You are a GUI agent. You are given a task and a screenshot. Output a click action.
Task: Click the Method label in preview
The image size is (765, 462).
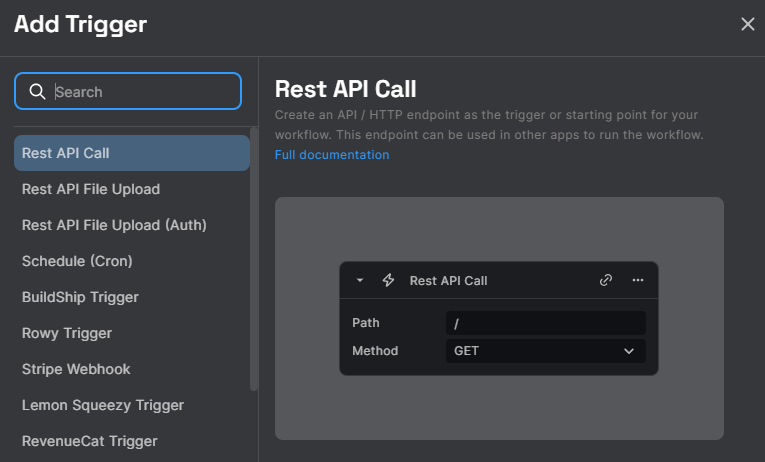(375, 351)
